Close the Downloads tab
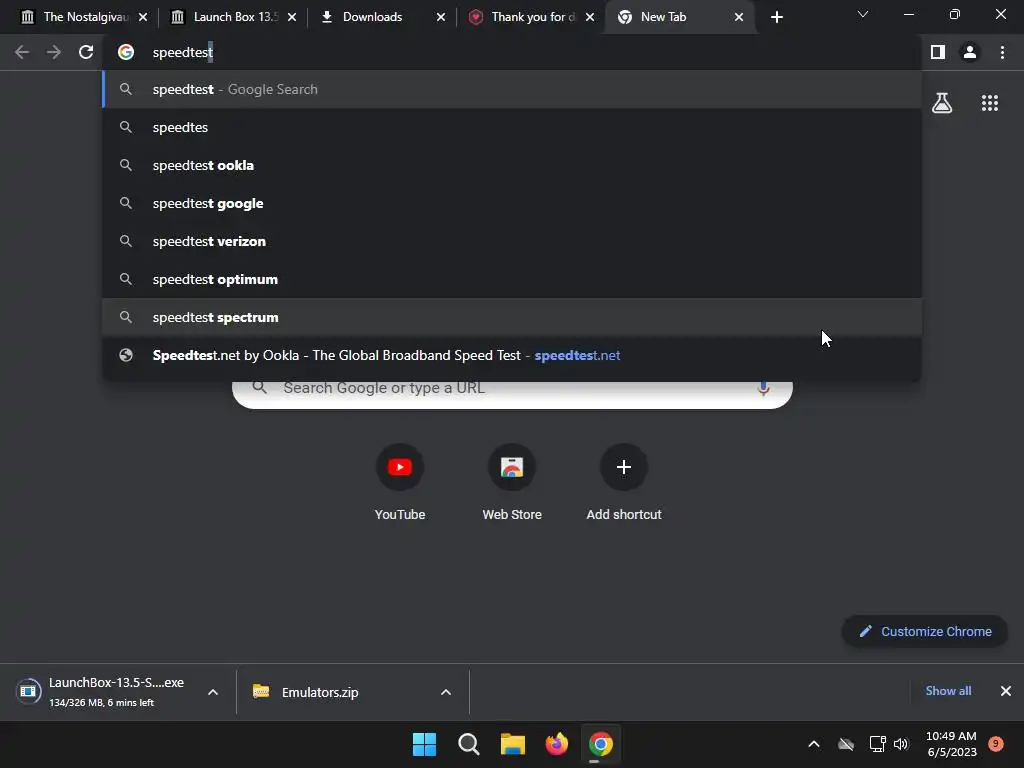The width and height of the screenshot is (1024, 768). click(441, 17)
